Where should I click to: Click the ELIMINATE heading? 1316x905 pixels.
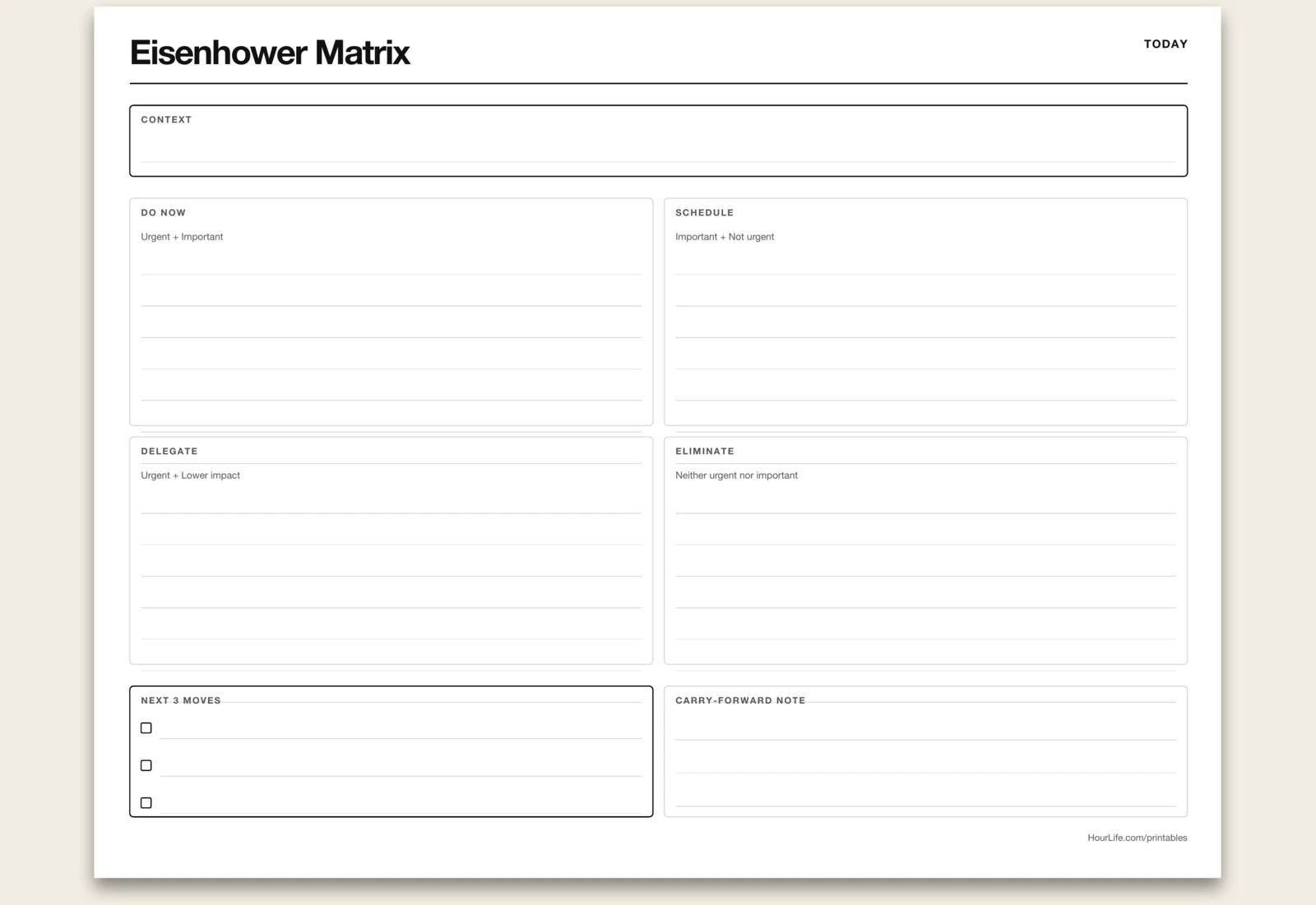tap(705, 451)
